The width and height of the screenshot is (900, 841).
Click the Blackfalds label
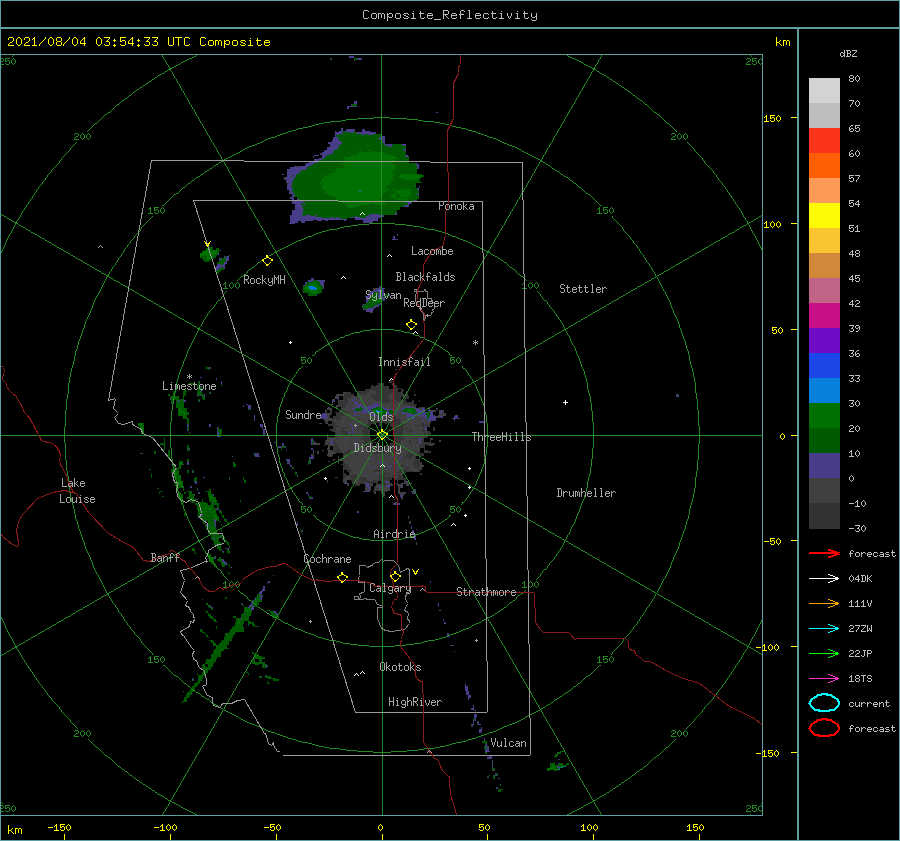pos(425,277)
